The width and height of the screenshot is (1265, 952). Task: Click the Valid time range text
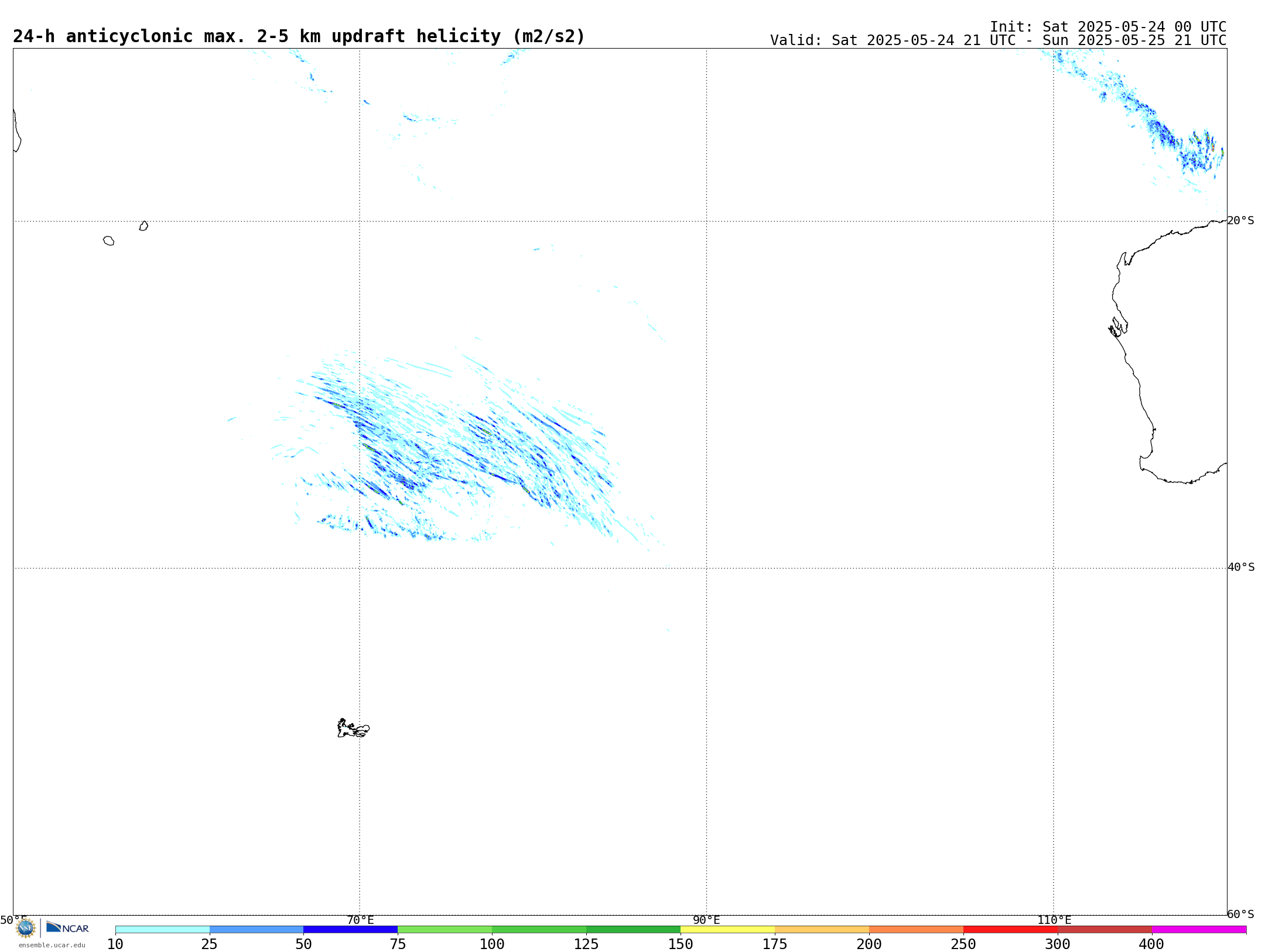pyautogui.click(x=999, y=40)
